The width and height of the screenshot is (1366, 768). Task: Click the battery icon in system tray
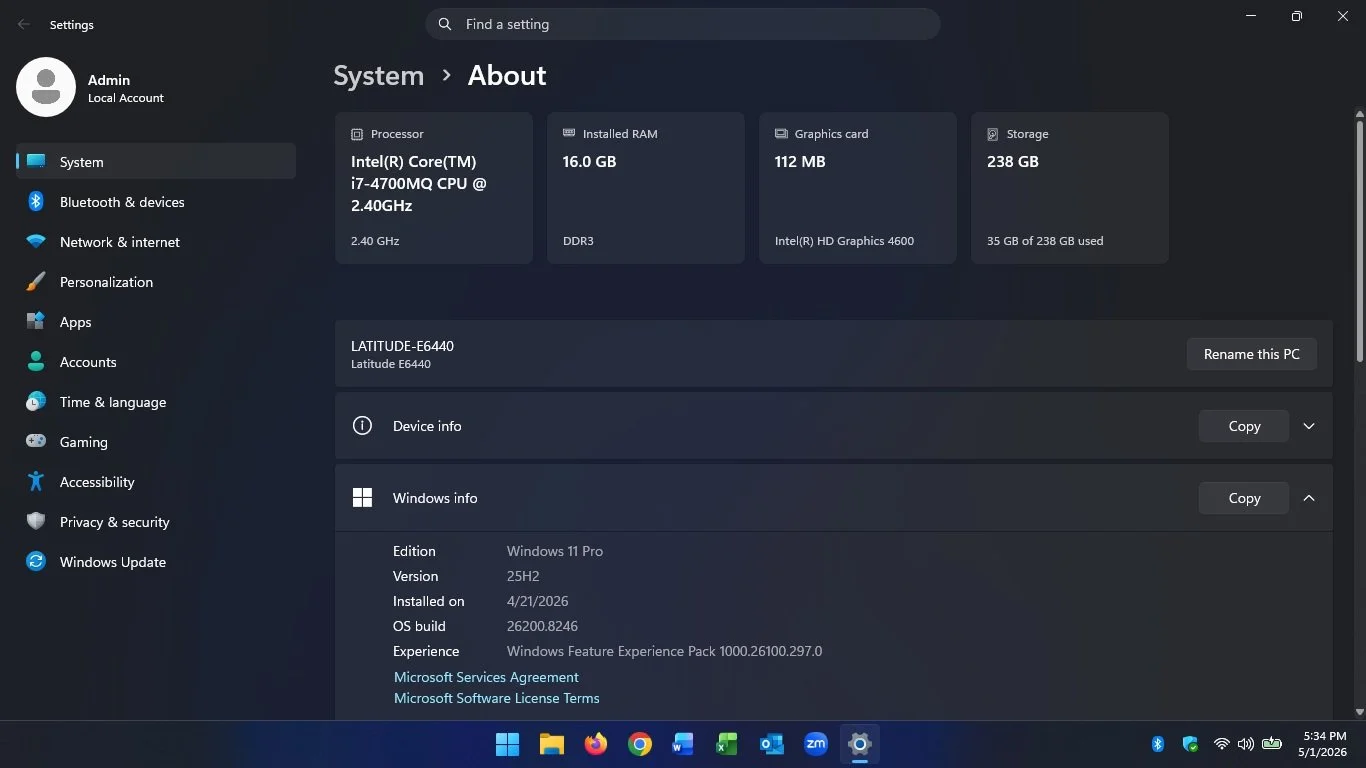click(x=1272, y=743)
